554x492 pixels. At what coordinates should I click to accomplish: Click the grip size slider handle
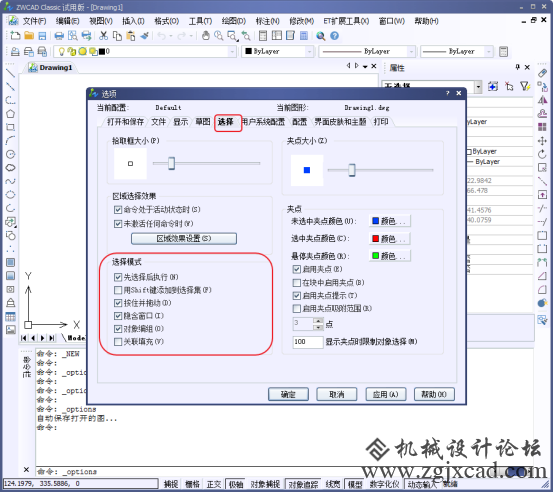pos(352,170)
